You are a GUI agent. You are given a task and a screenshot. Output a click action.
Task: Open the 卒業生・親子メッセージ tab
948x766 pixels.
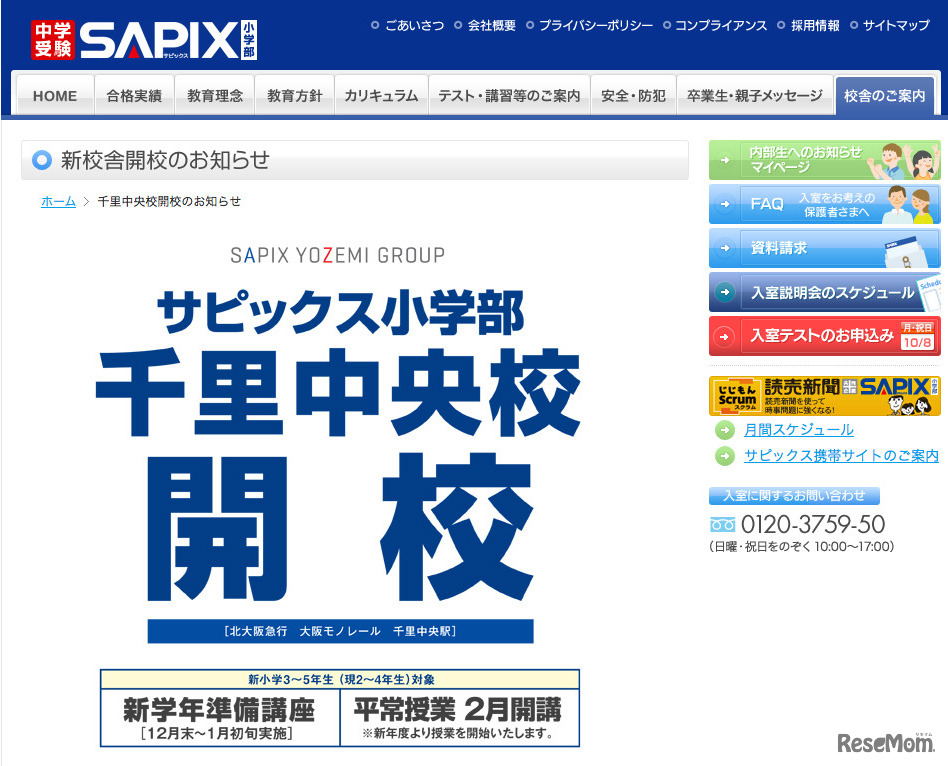coord(755,95)
